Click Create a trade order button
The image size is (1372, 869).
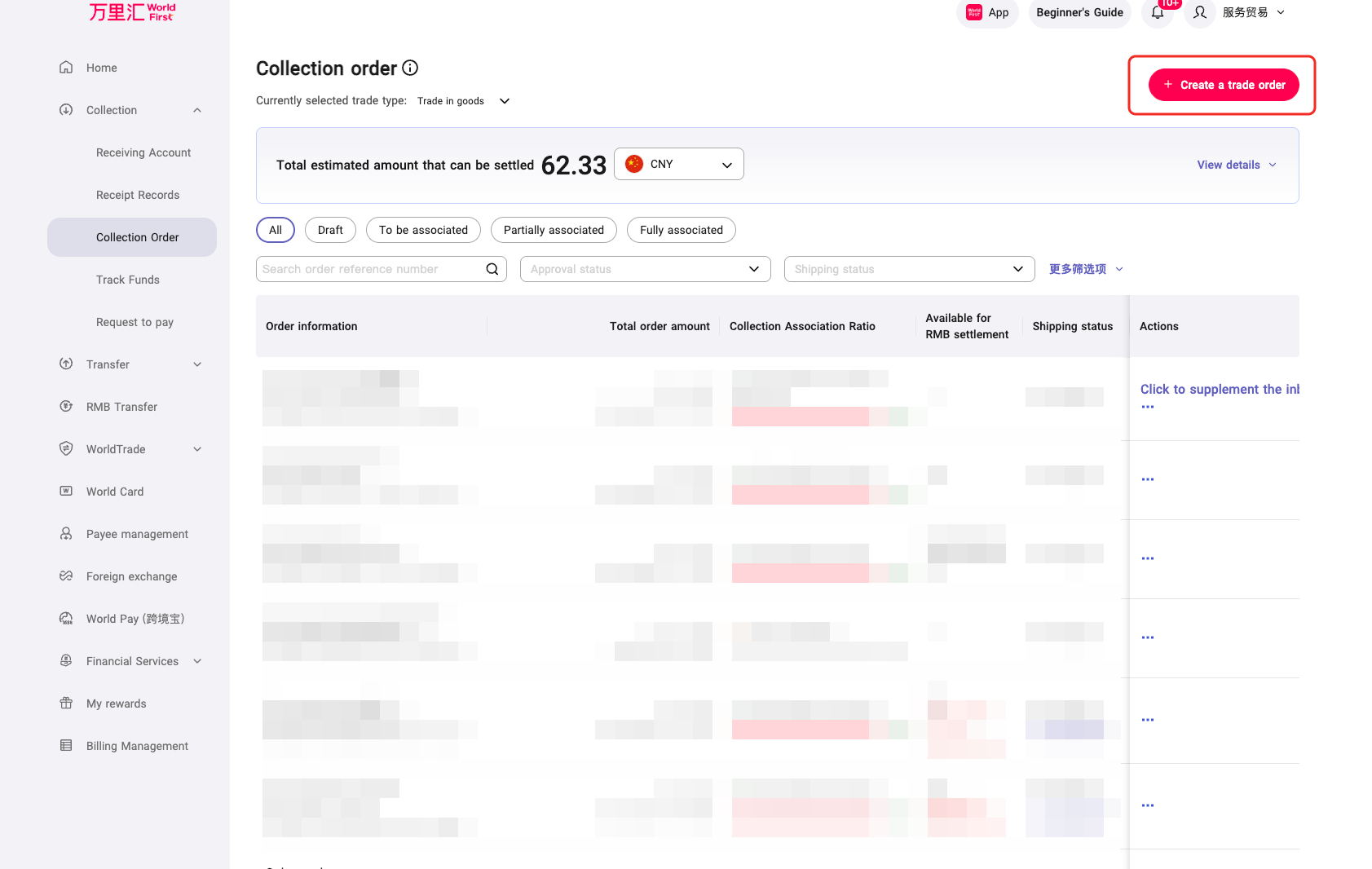coord(1224,85)
